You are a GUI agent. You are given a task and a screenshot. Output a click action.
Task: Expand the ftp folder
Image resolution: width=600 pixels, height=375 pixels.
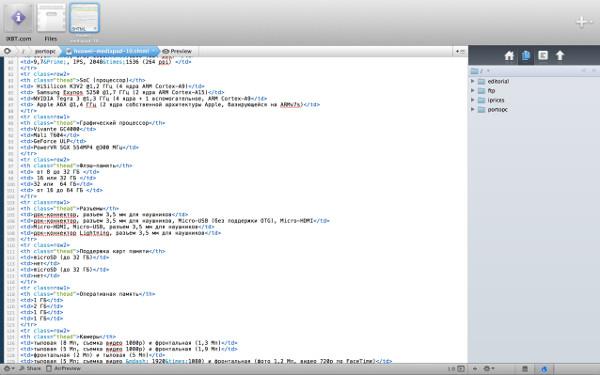coord(473,91)
